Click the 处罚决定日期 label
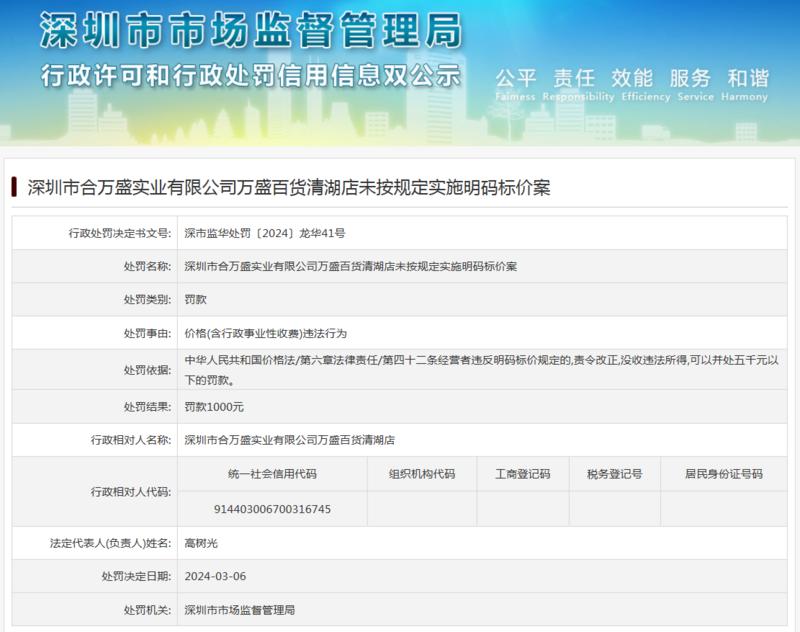 [x=136, y=576]
